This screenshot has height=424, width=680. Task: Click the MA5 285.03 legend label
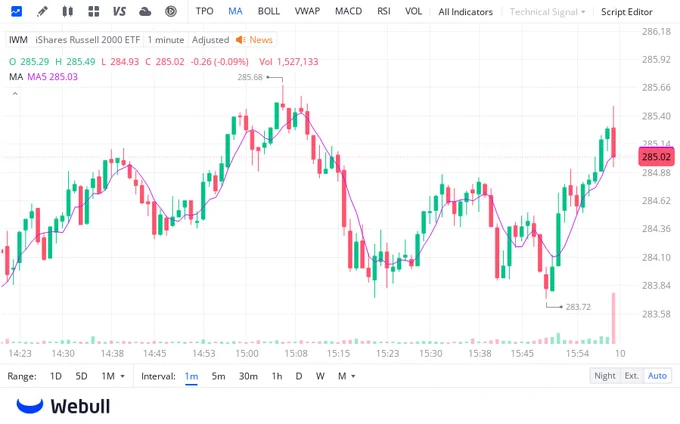52,77
